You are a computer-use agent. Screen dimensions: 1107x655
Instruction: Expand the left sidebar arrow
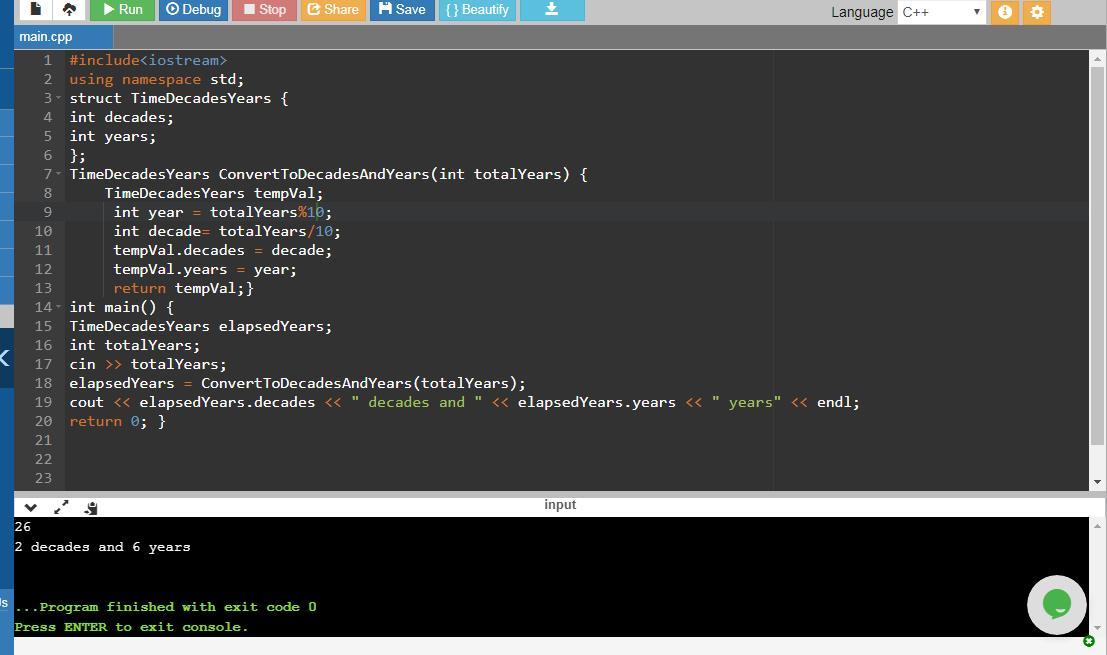[5, 358]
